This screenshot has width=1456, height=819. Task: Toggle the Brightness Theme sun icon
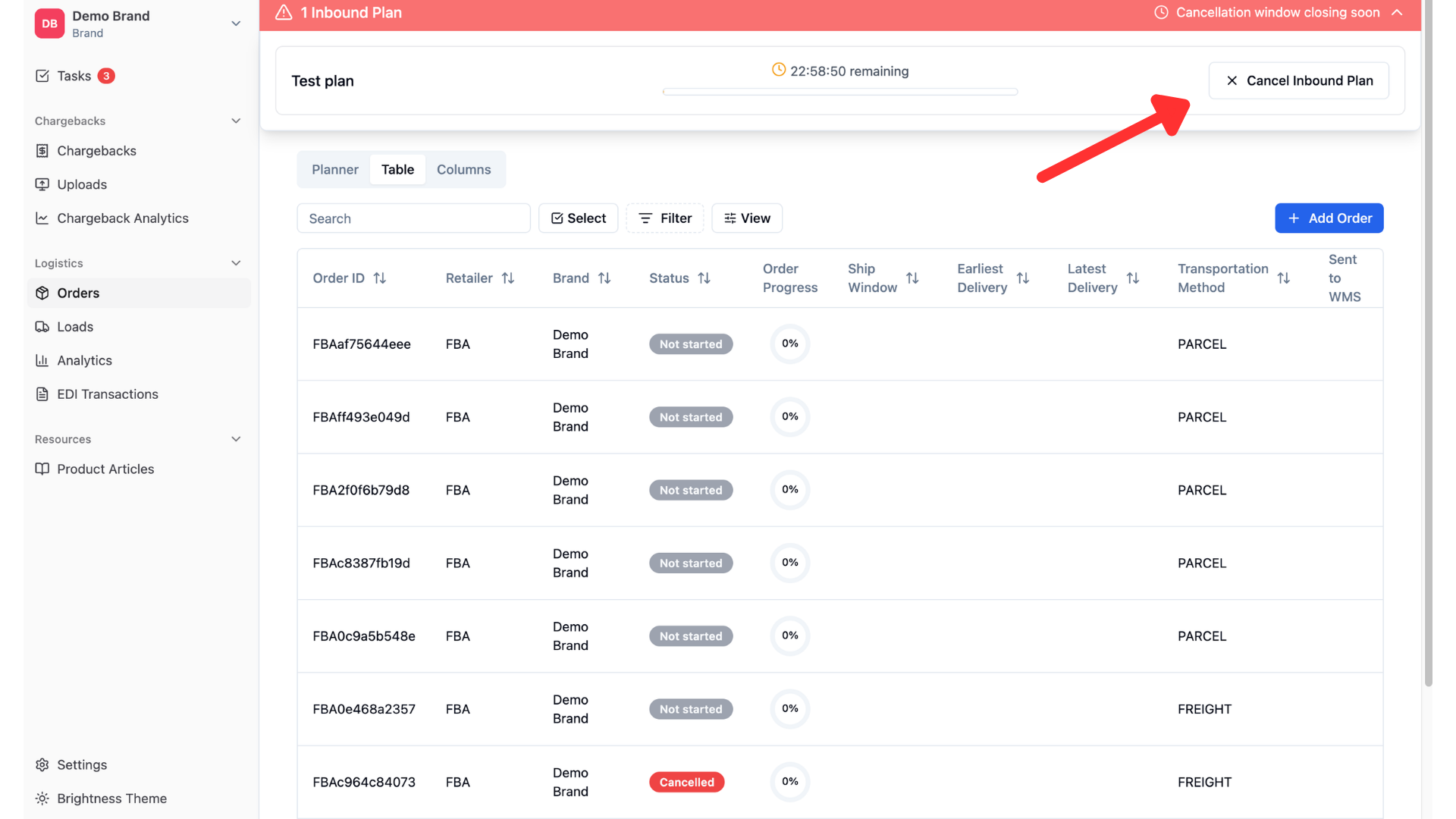[42, 799]
